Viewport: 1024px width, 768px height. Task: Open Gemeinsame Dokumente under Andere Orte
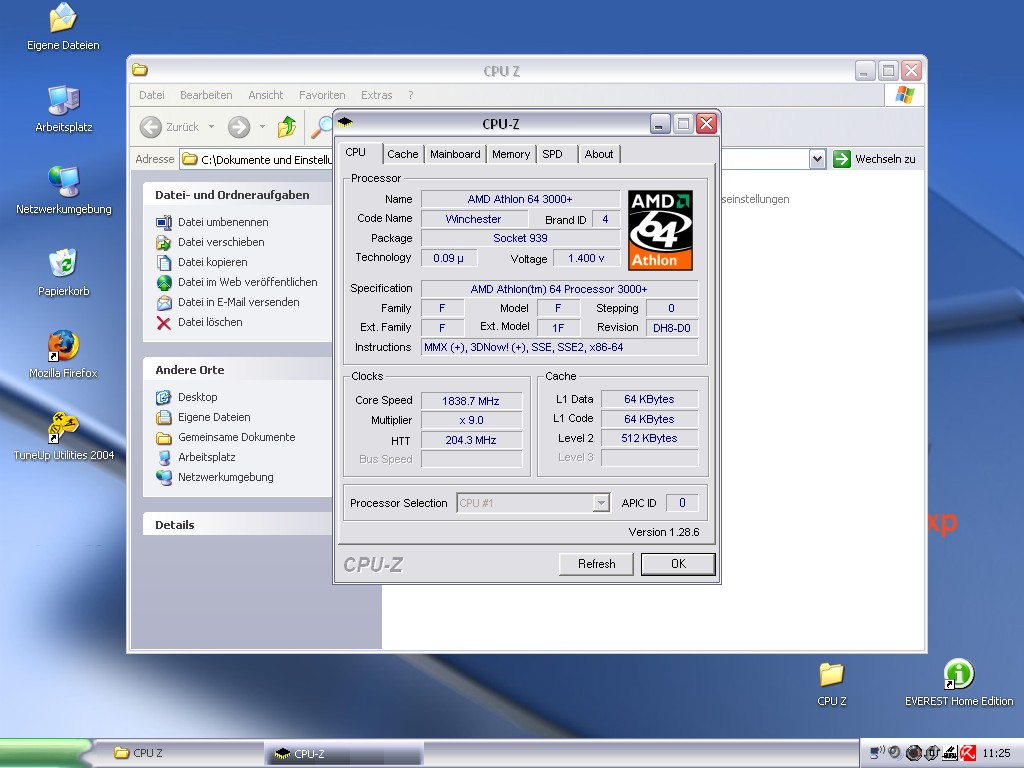point(236,437)
